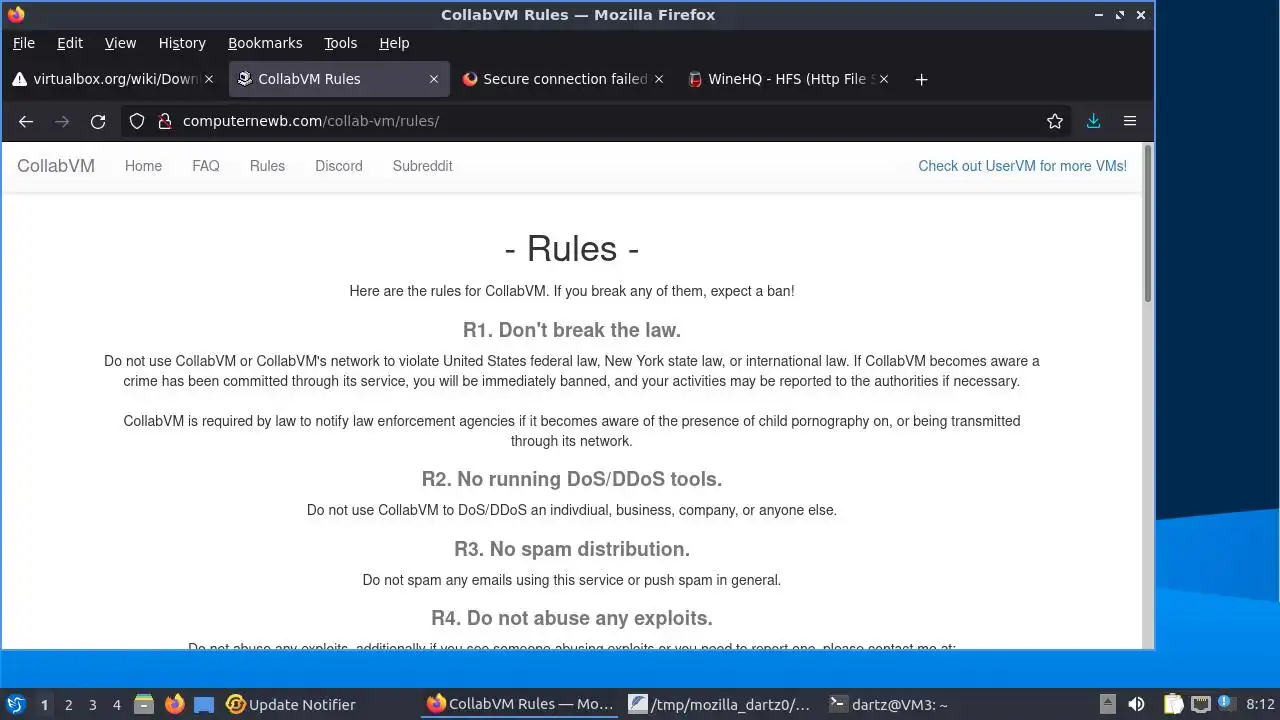The width and height of the screenshot is (1280, 720).
Task: Open the Firefox hamburger application menu
Action: click(x=1130, y=121)
